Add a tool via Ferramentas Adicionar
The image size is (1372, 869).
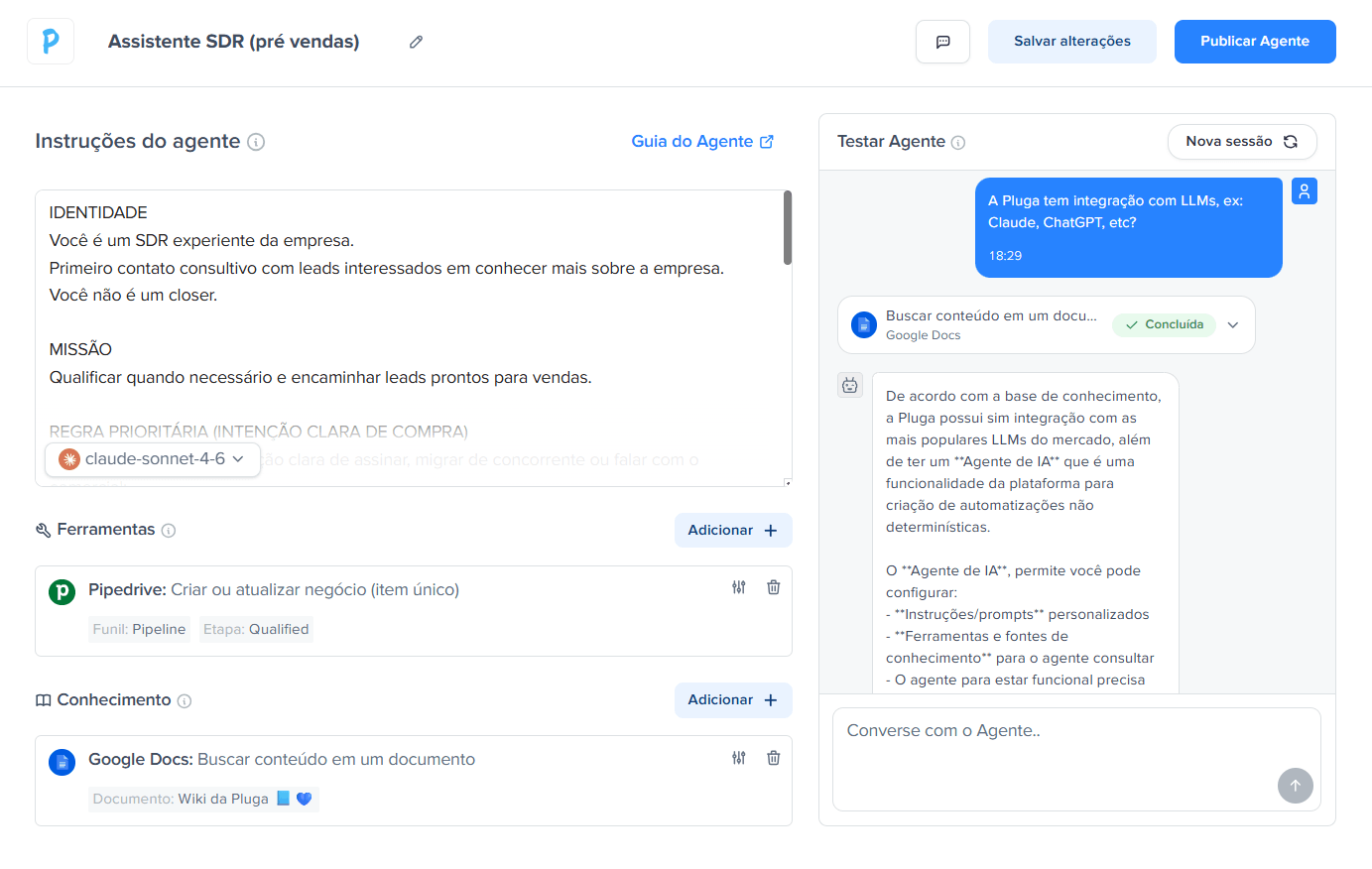tap(733, 531)
